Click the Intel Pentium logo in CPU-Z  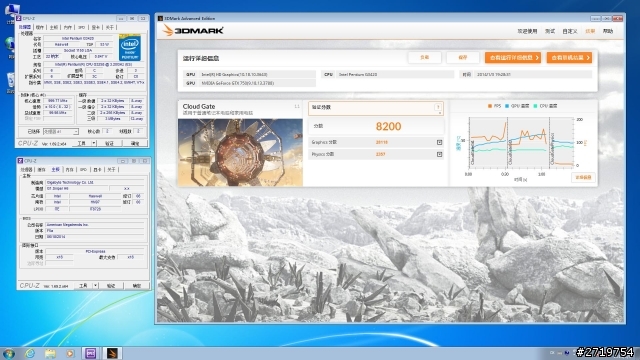(130, 48)
